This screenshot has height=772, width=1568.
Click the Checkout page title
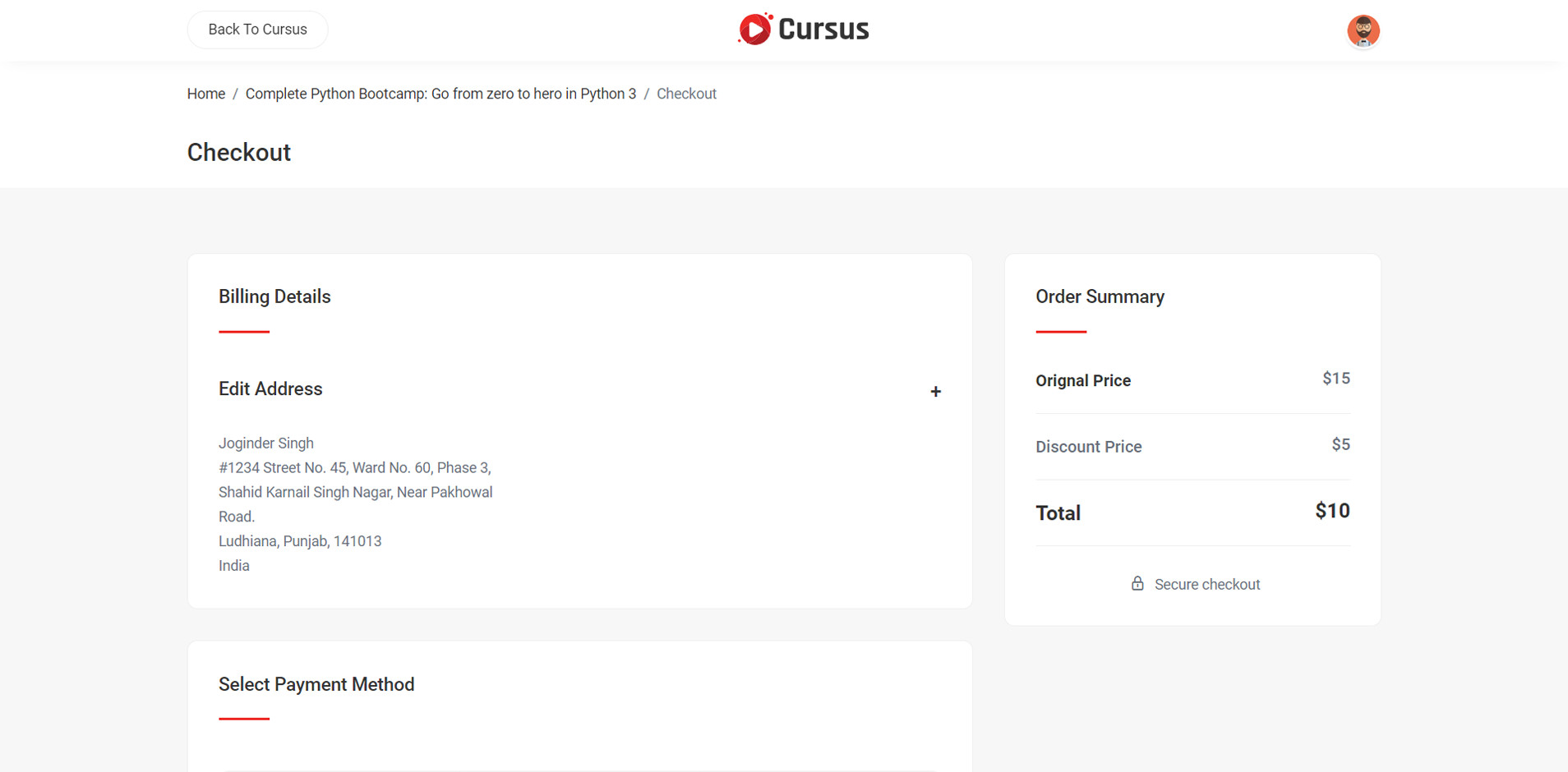[x=239, y=153]
